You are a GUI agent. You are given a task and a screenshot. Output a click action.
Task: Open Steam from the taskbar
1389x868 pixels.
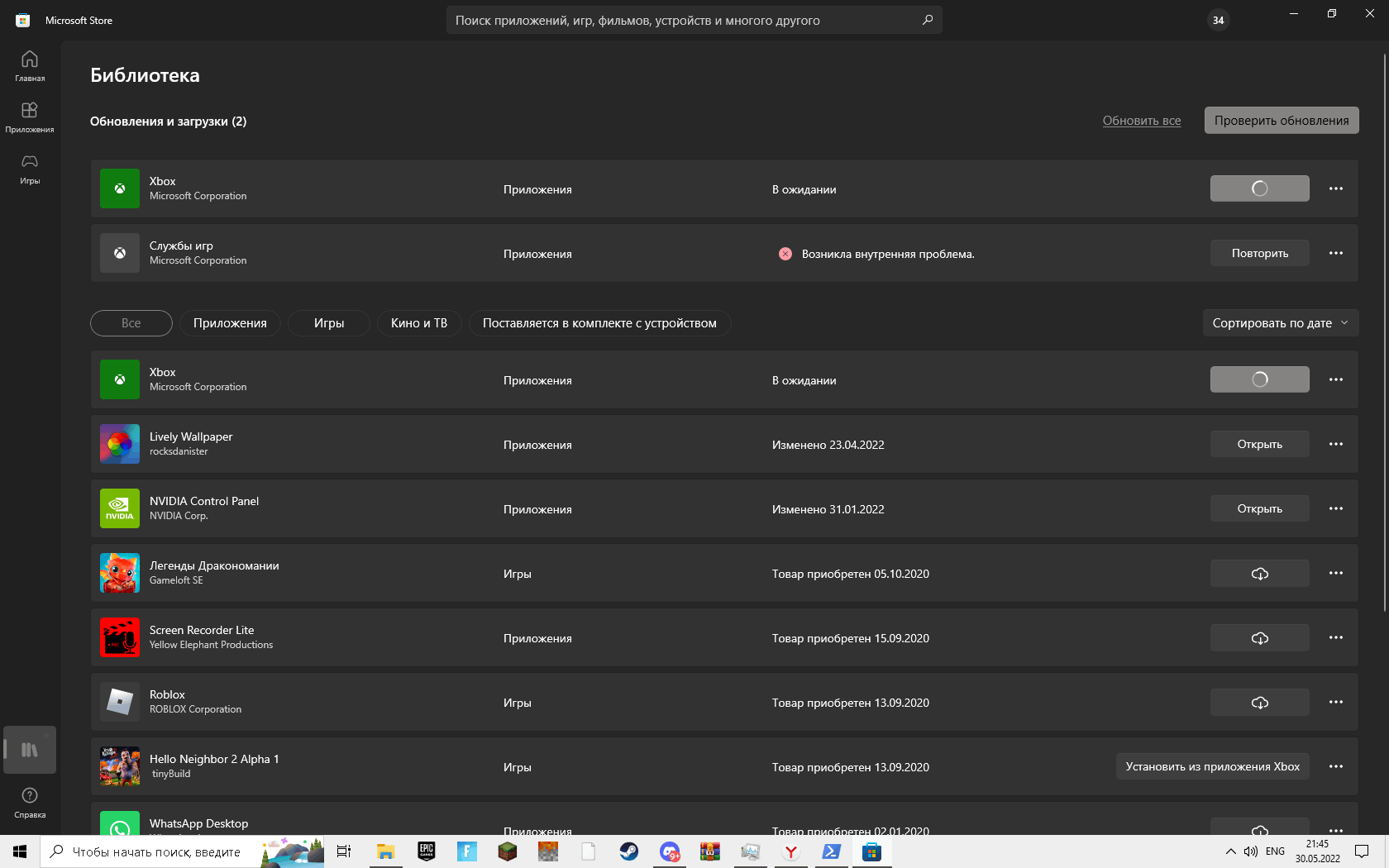click(629, 851)
